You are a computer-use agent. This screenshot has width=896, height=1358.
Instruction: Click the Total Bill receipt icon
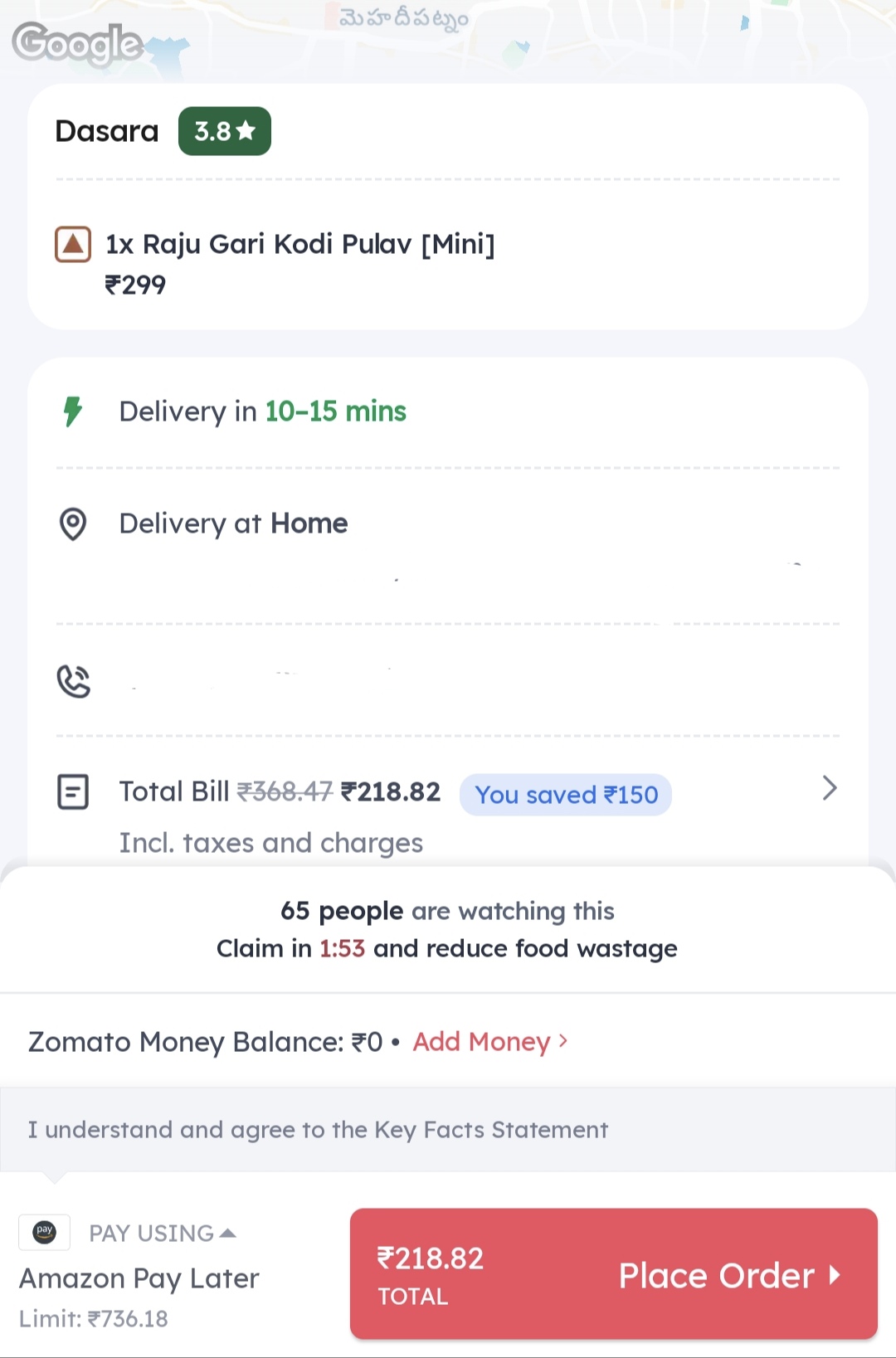[73, 791]
